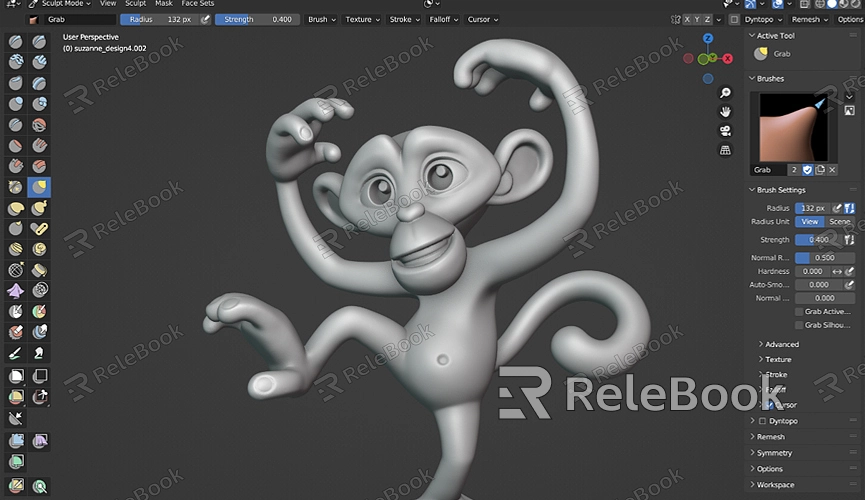Unlink the Grab brush with X button
Viewport: 865px width, 500px height.
[832, 170]
